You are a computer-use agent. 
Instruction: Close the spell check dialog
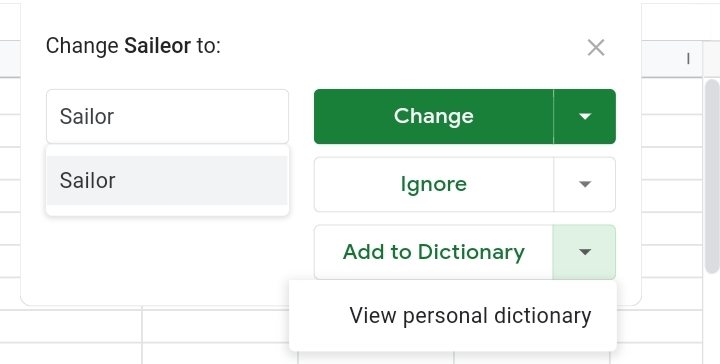(x=596, y=47)
